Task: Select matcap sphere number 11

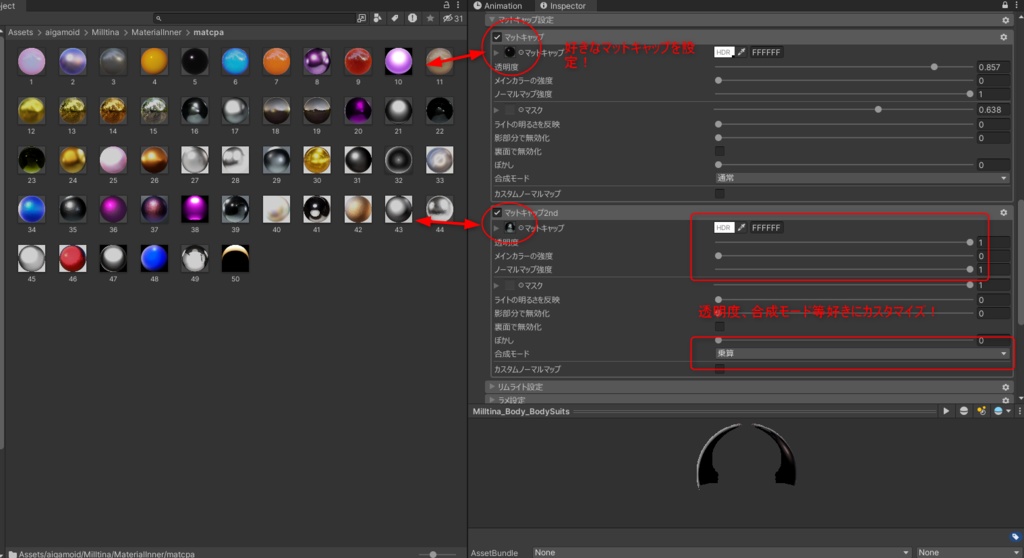Action: pyautogui.click(x=440, y=61)
